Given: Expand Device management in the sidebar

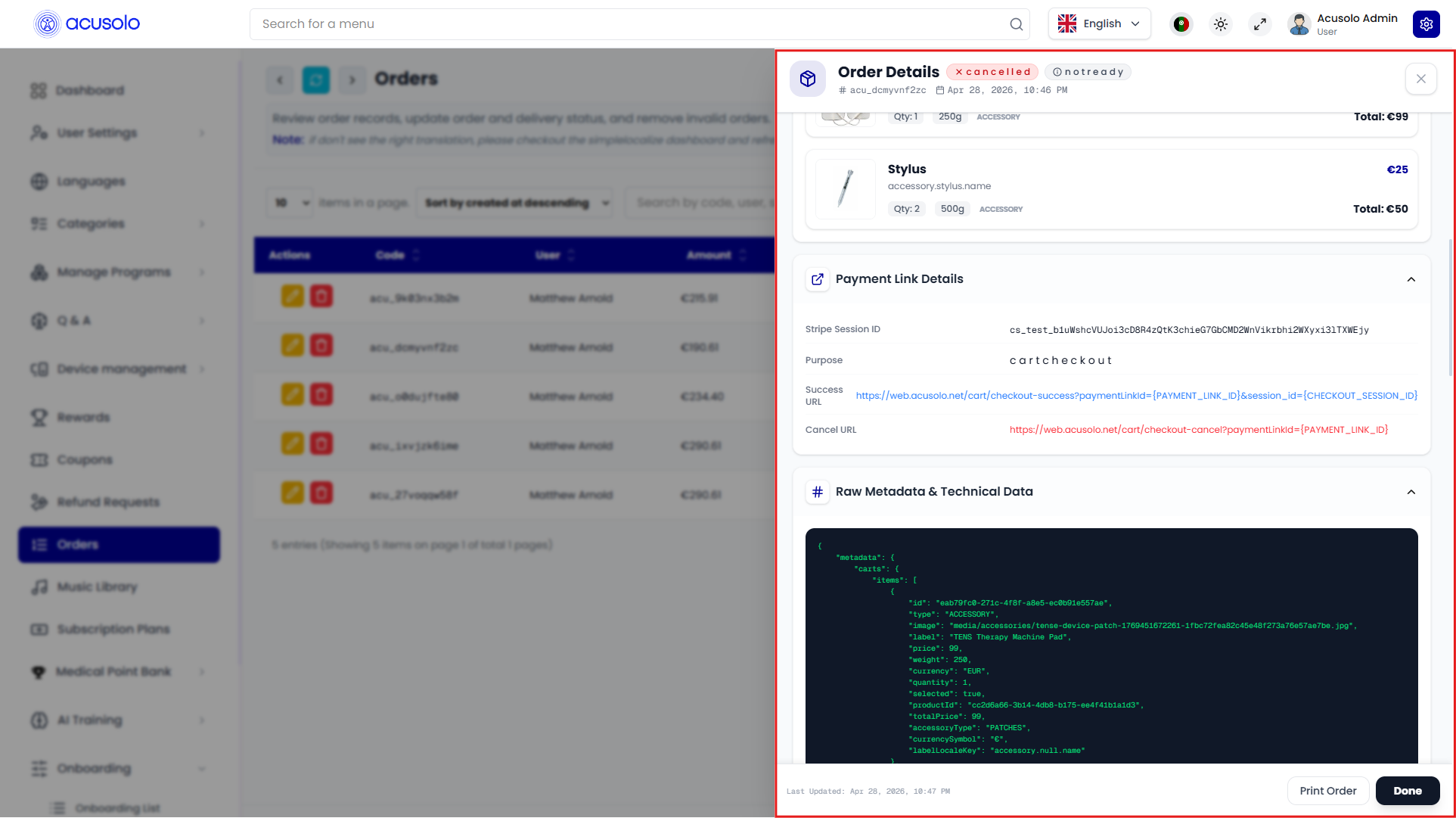Looking at the screenshot, I should tap(119, 369).
